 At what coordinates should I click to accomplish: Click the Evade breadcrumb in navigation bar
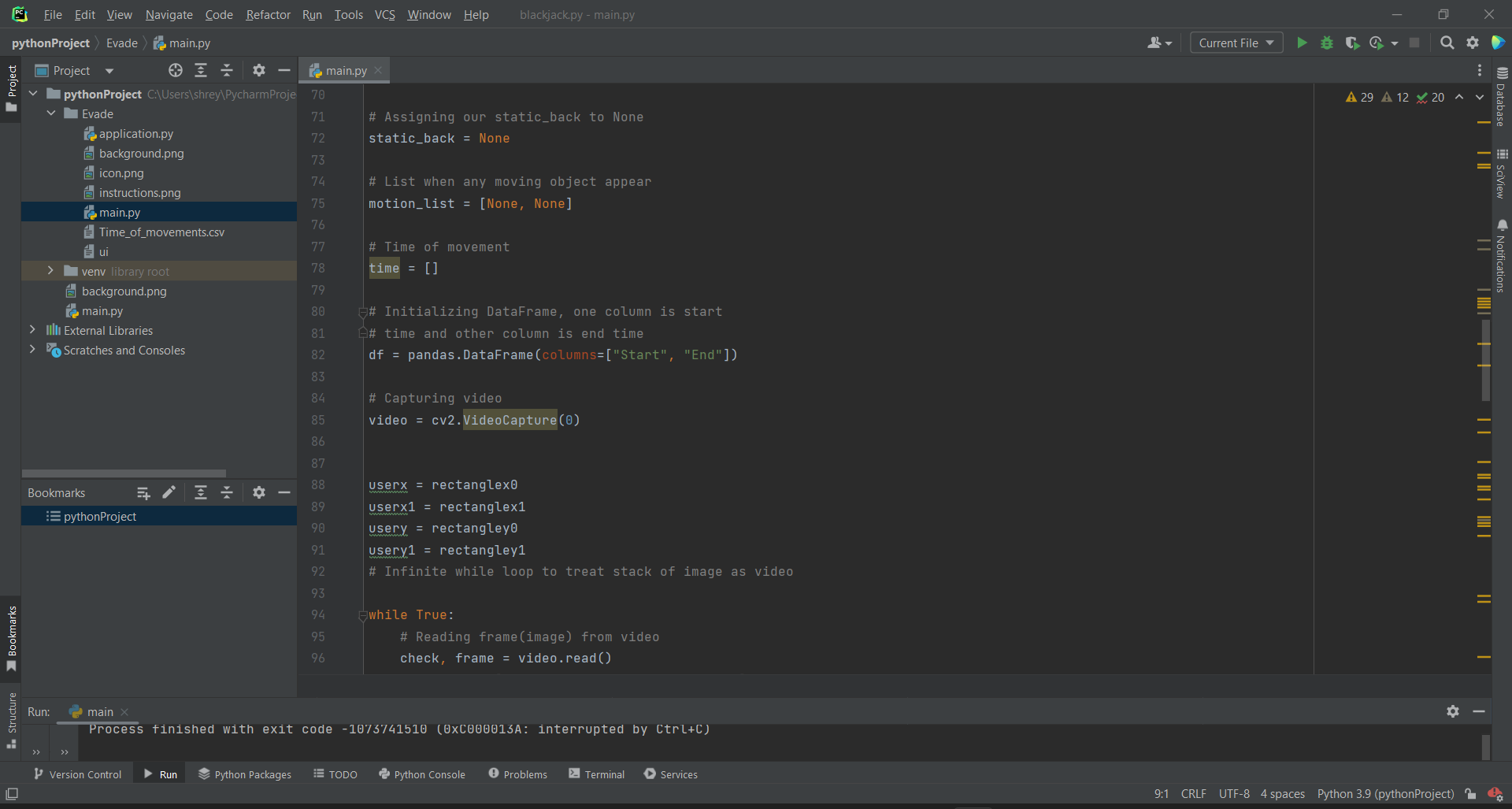122,43
